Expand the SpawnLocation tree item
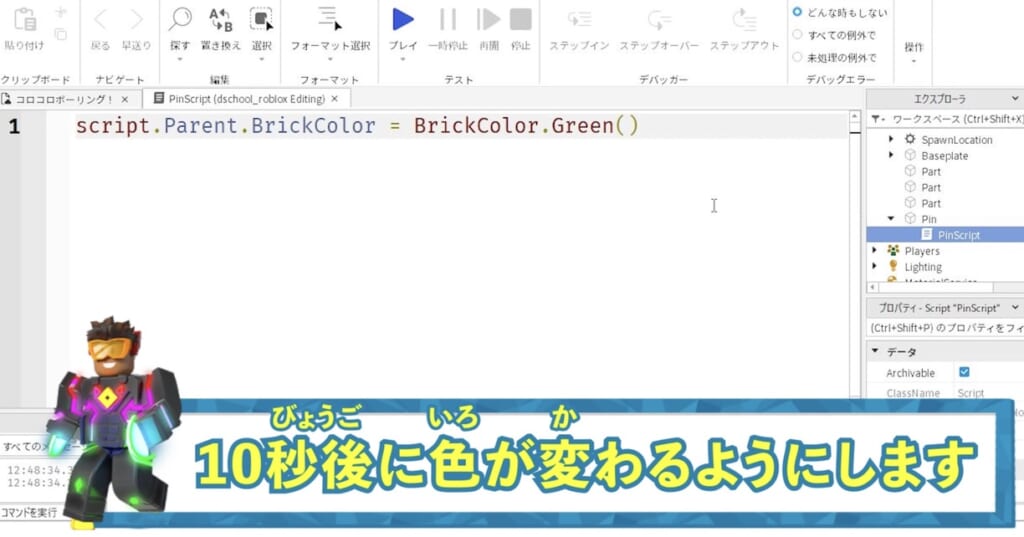 point(891,139)
